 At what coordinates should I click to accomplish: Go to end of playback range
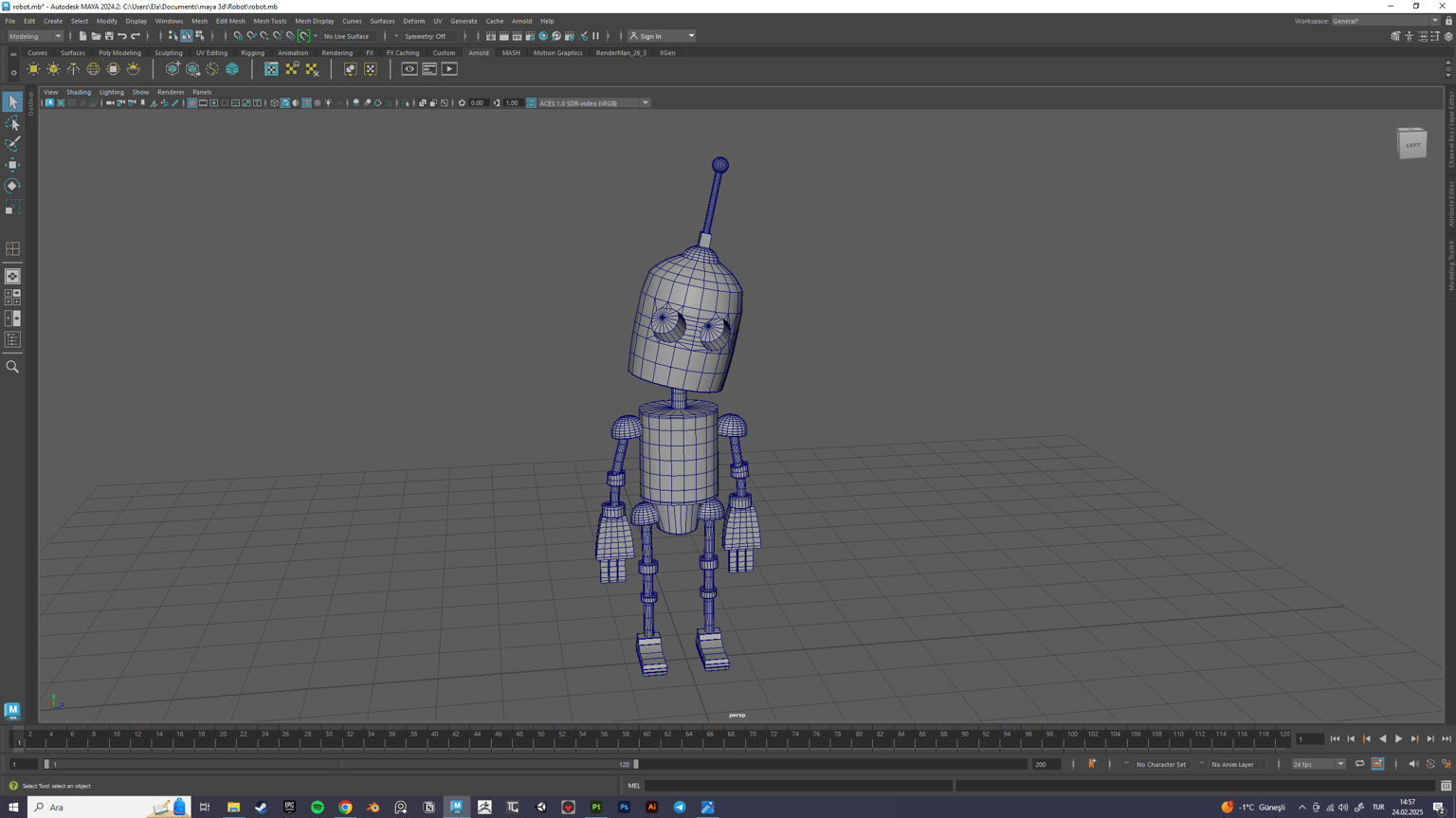click(x=1447, y=739)
